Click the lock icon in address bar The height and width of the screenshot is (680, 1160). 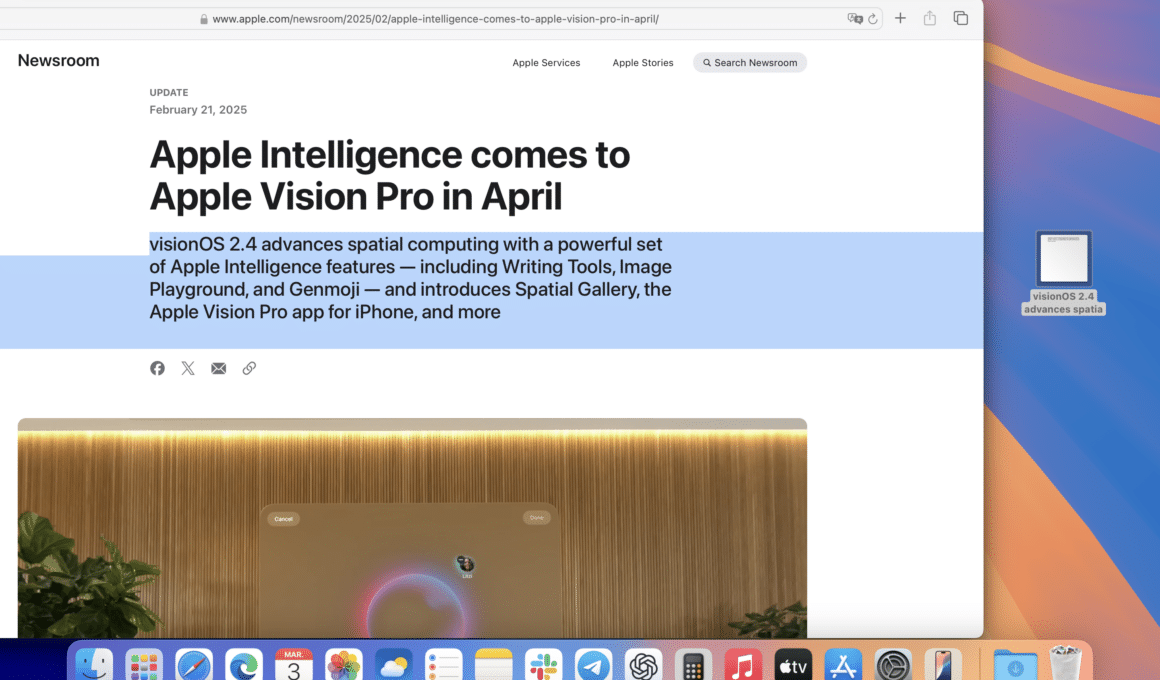[x=203, y=19]
